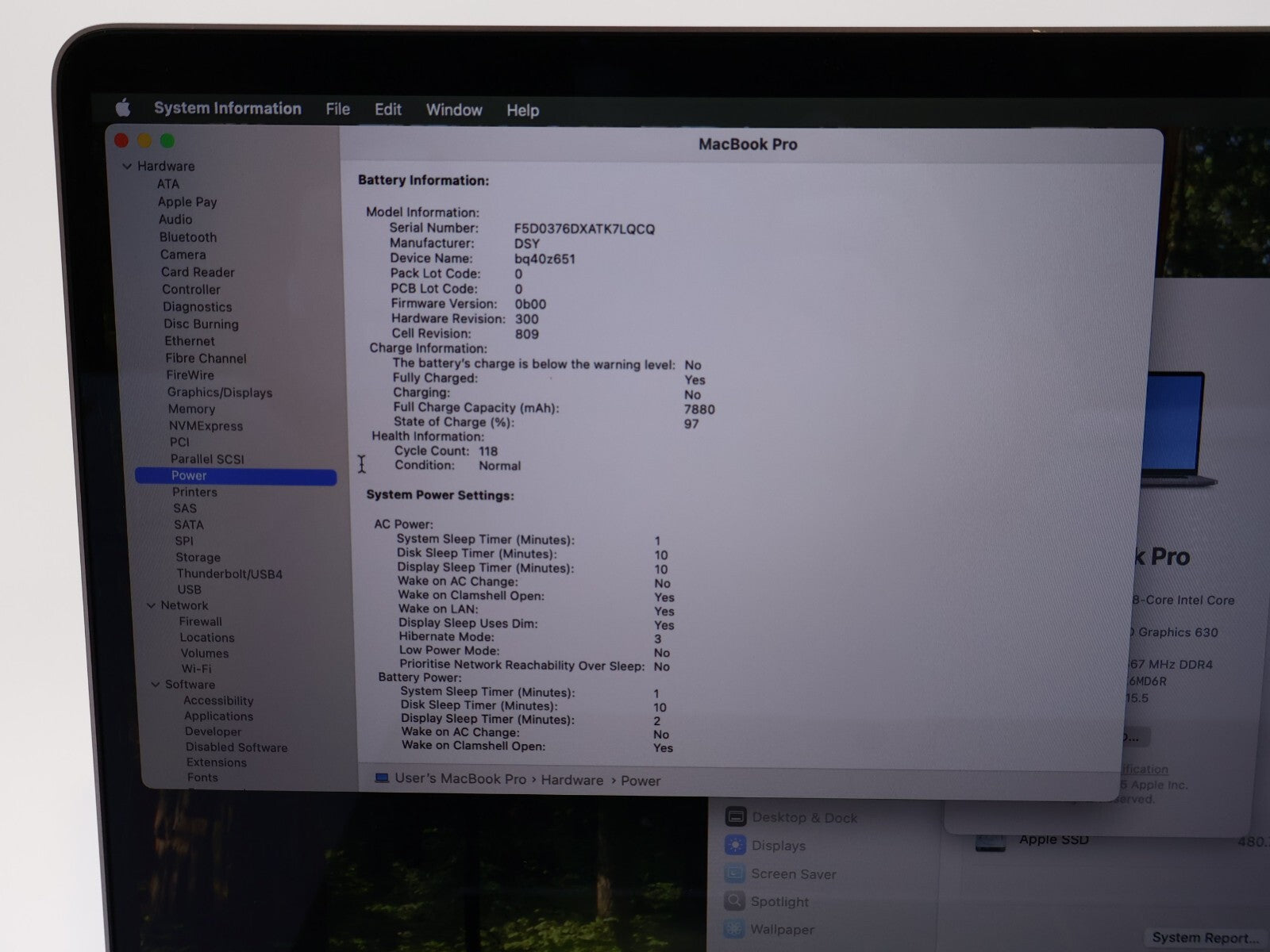1270x952 pixels.
Task: Select SAS in the sidebar
Action: (x=185, y=509)
